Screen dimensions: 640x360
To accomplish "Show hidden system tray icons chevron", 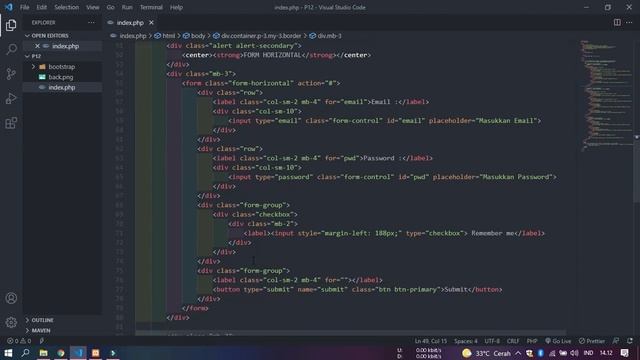I will pos(518,353).
